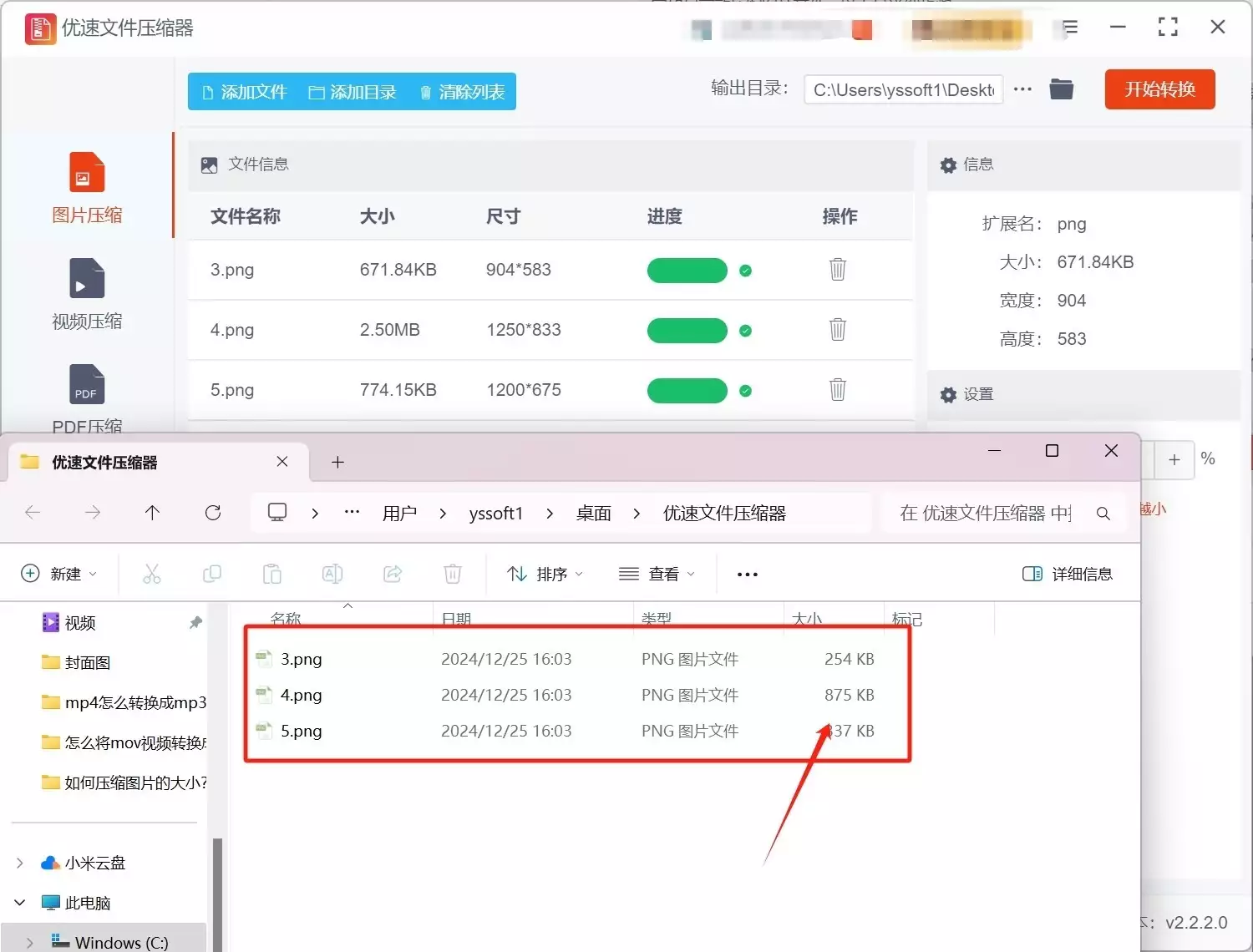The image size is (1253, 952).
Task: Click the 输出目录 path field
Action: (x=903, y=90)
